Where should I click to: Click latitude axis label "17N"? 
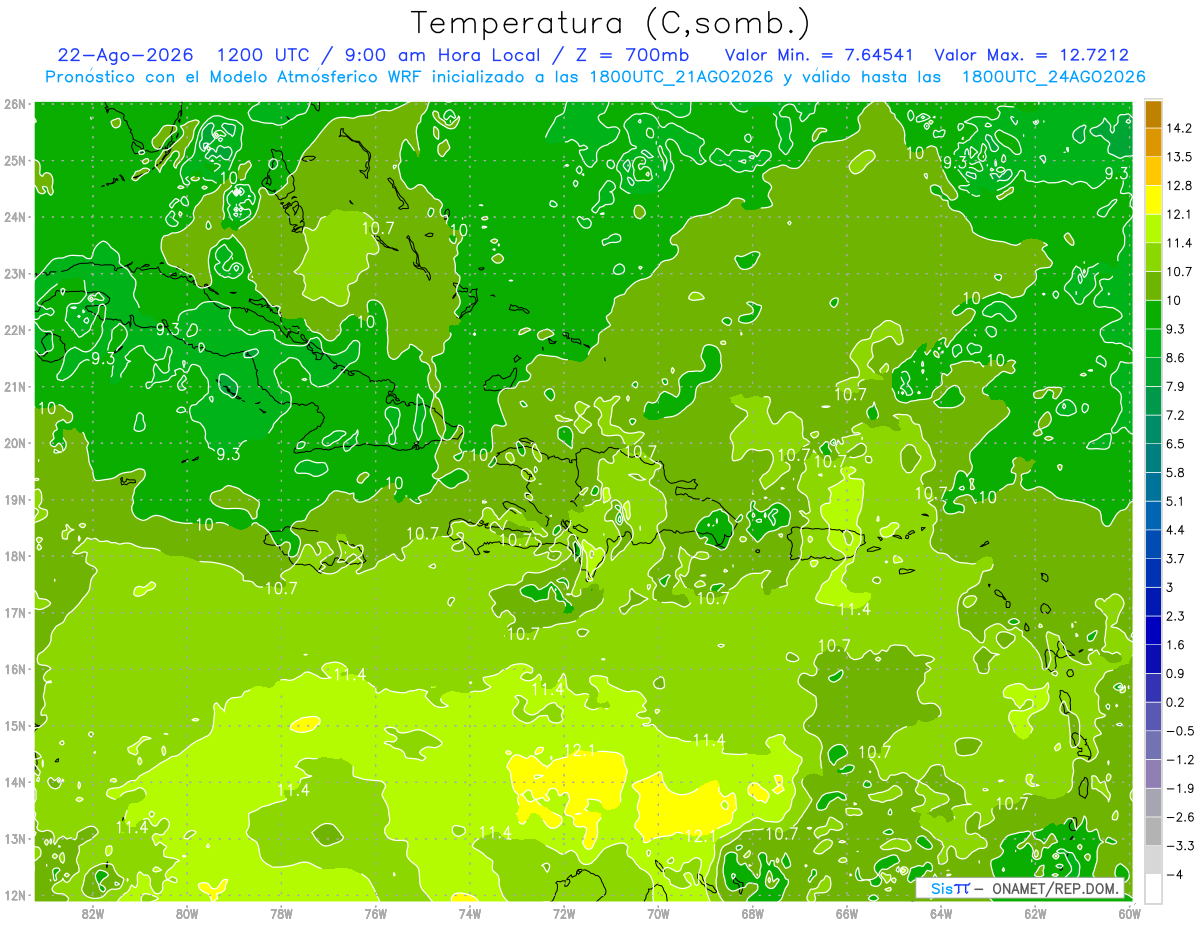[x=15, y=613]
